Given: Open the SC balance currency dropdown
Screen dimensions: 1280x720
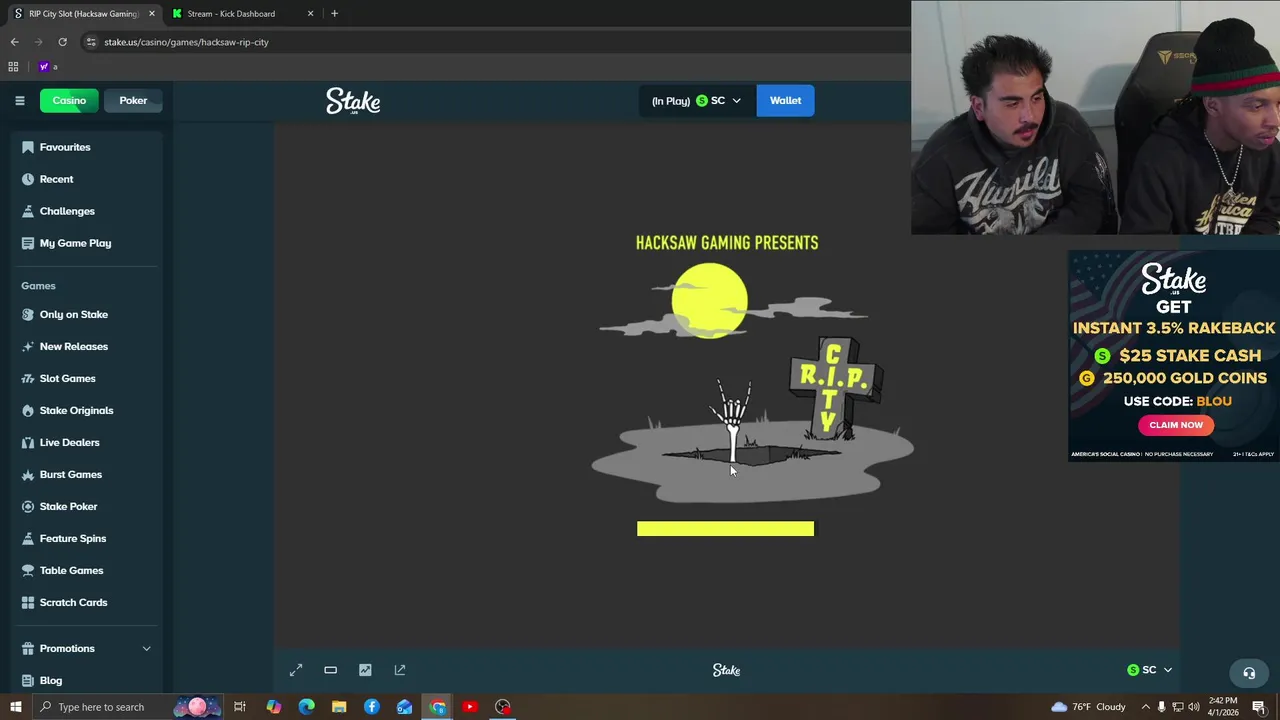Looking at the screenshot, I should [696, 100].
